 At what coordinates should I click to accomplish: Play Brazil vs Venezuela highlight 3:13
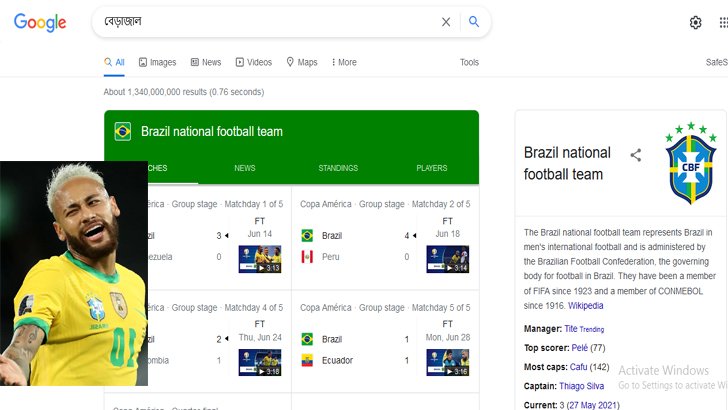tap(260, 259)
